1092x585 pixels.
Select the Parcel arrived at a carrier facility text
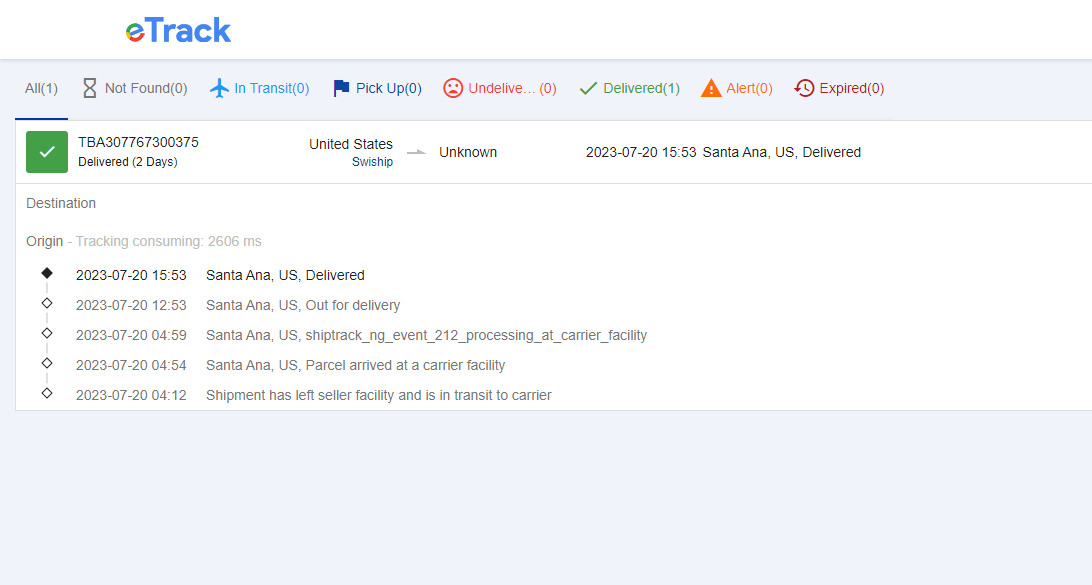click(355, 365)
